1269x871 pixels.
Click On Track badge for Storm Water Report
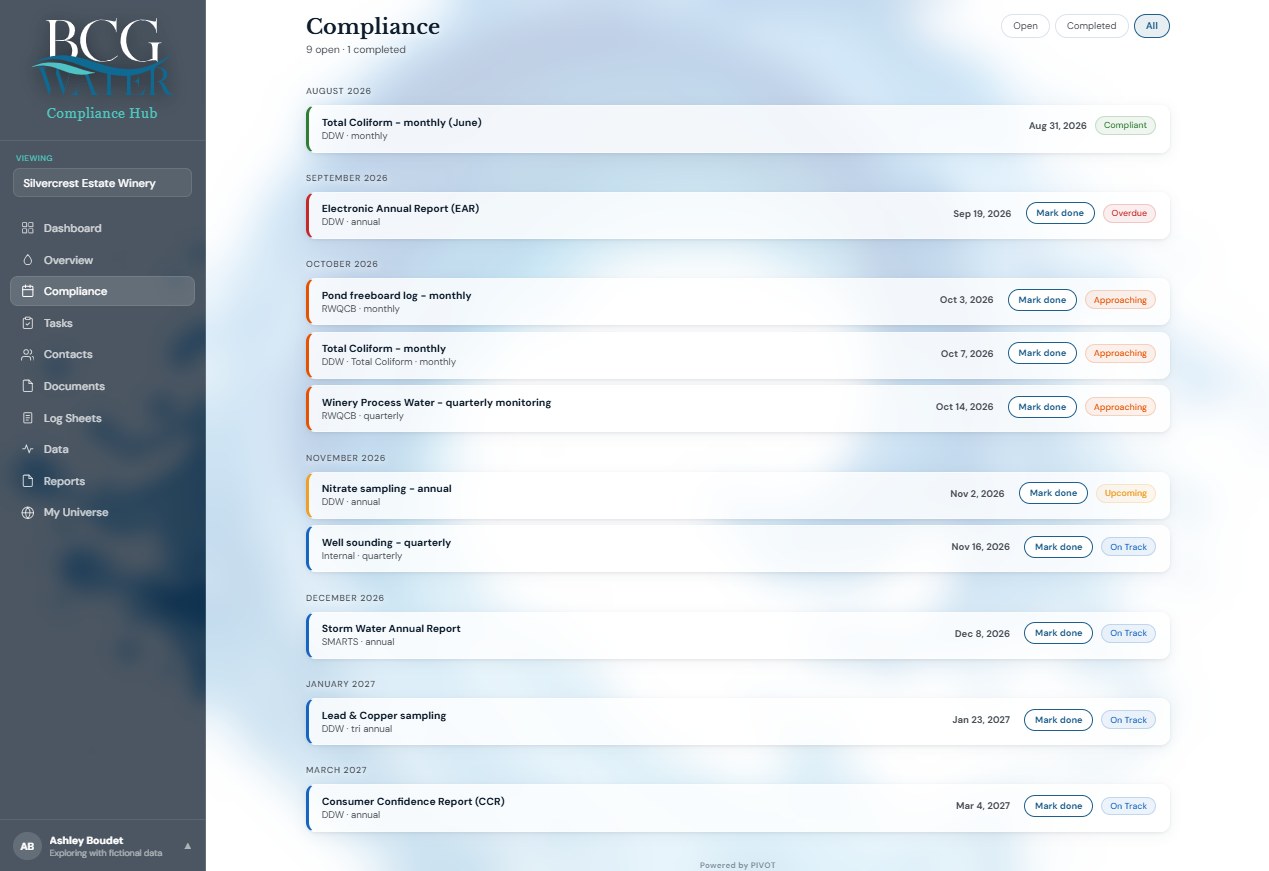click(x=1128, y=633)
